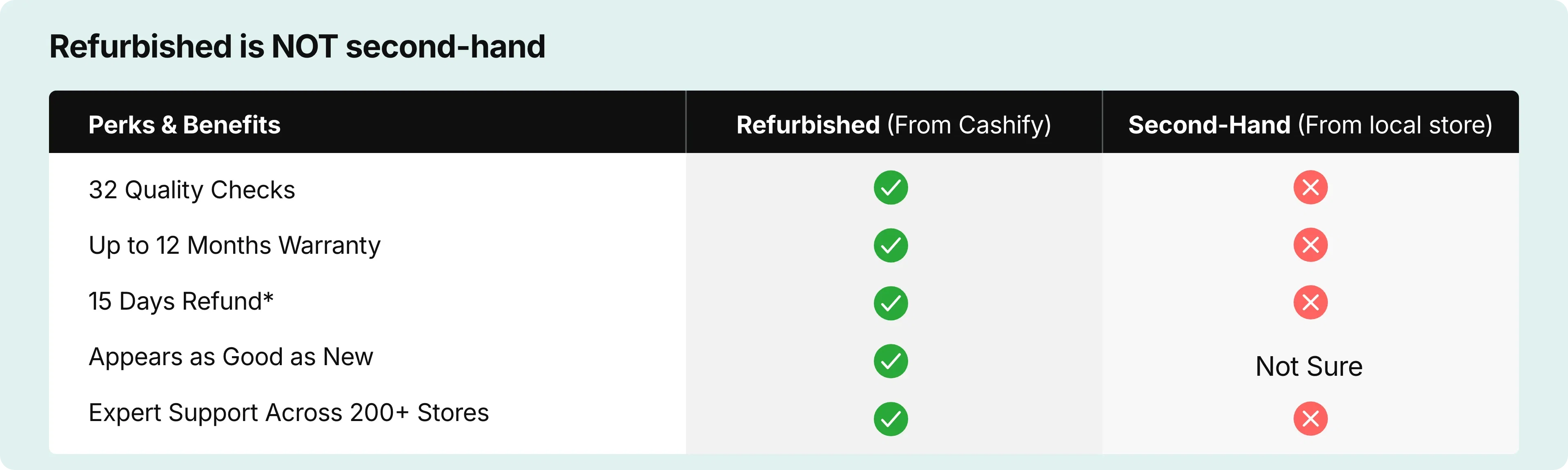
Task: Click the 15 Days Refund* label
Action: pyautogui.click(x=181, y=301)
